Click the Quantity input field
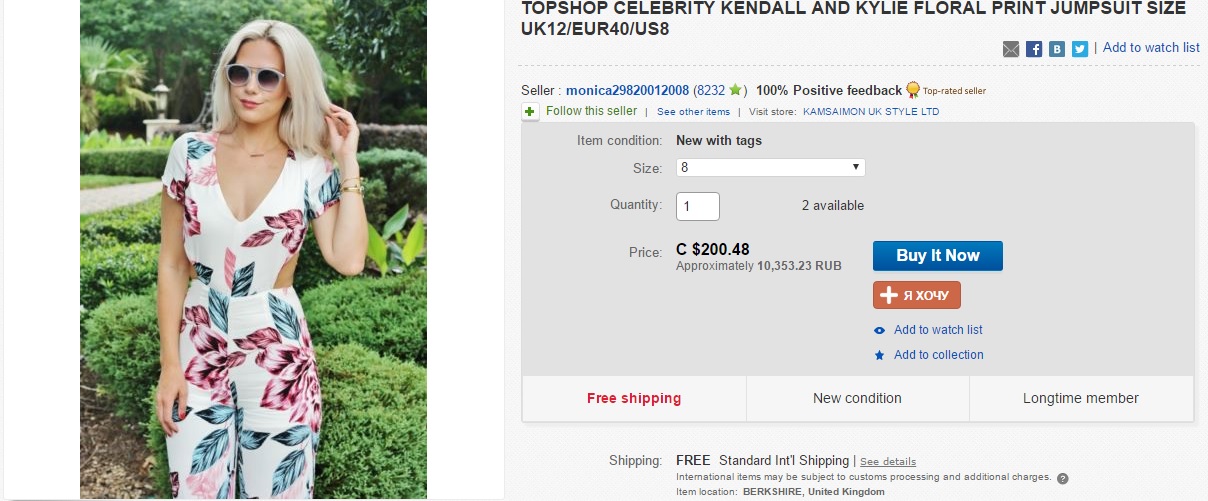This screenshot has height=501, width=1208. click(698, 207)
